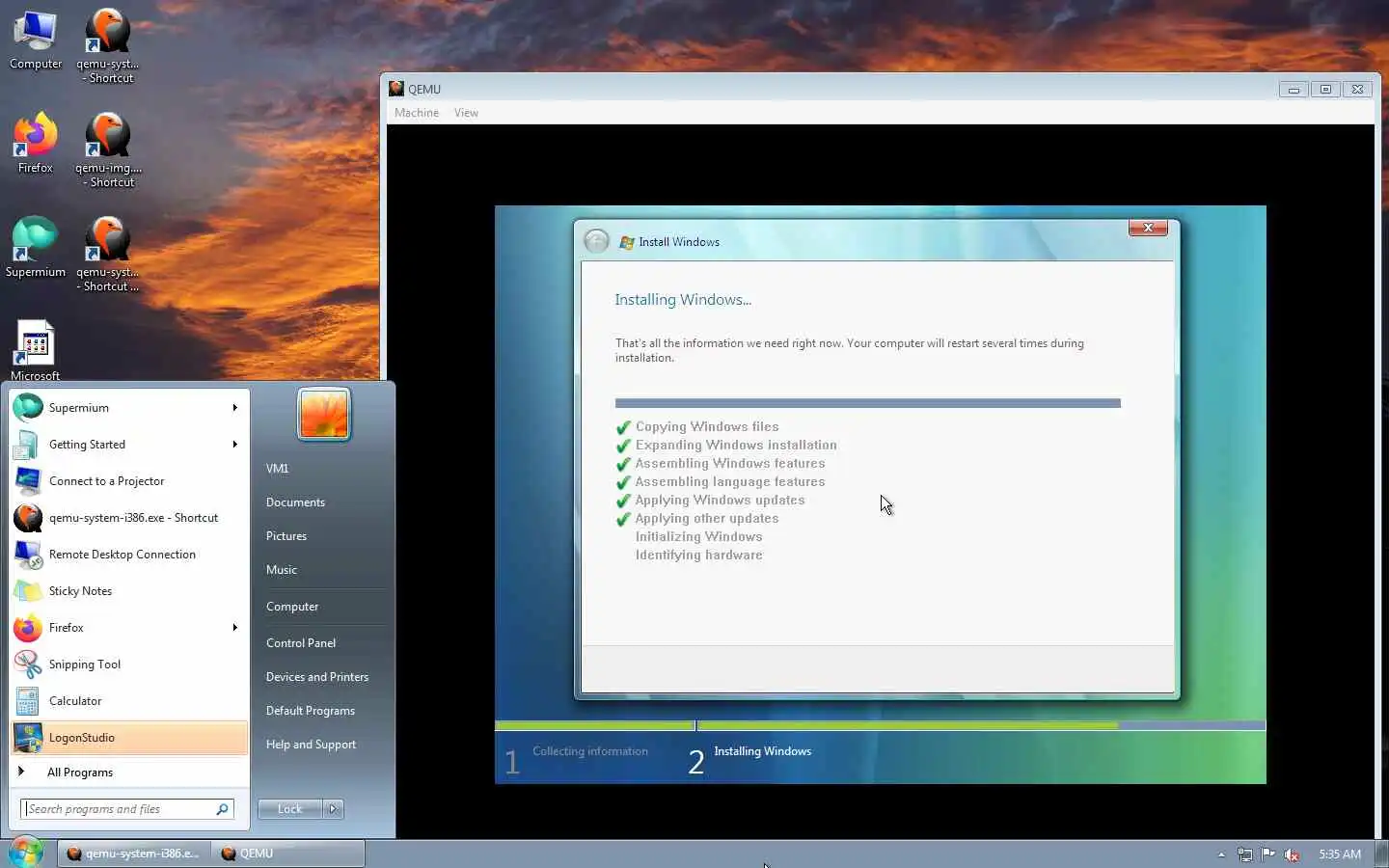Screen dimensions: 1389x868
Task: Click the Installing Windows progress bar
Action: pyautogui.click(x=868, y=403)
